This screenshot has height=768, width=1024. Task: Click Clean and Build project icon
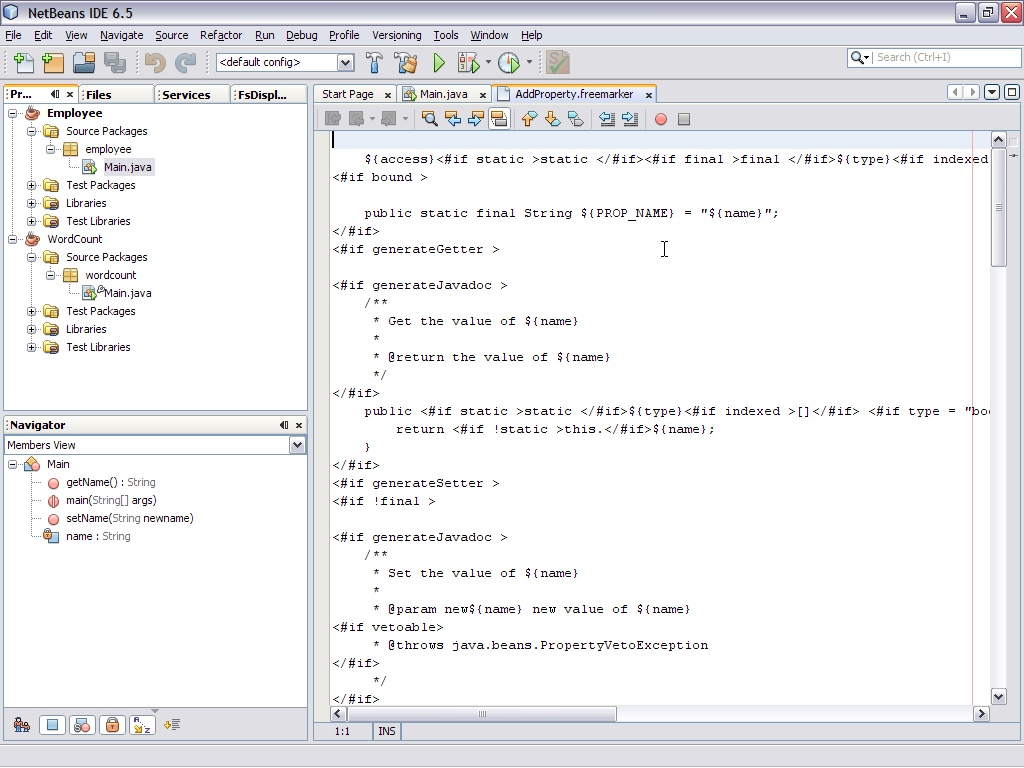click(406, 63)
